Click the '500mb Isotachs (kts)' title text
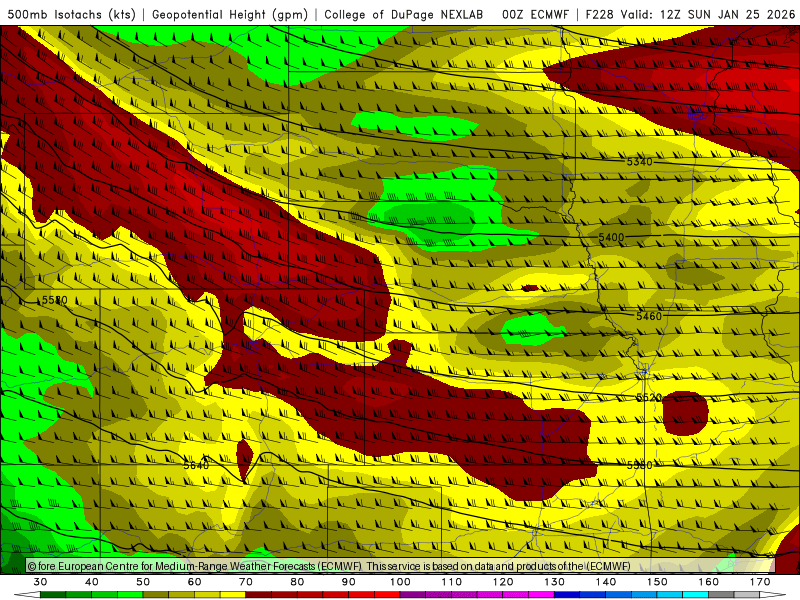 coord(71,14)
